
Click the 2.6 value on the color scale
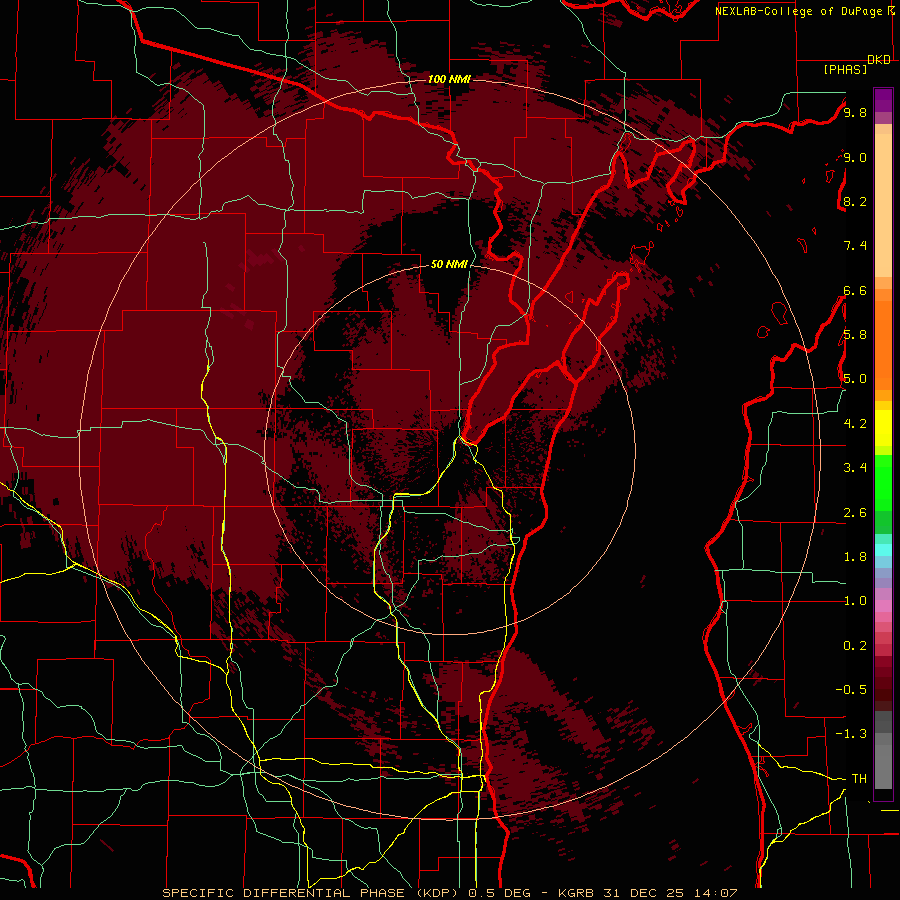coord(855,513)
